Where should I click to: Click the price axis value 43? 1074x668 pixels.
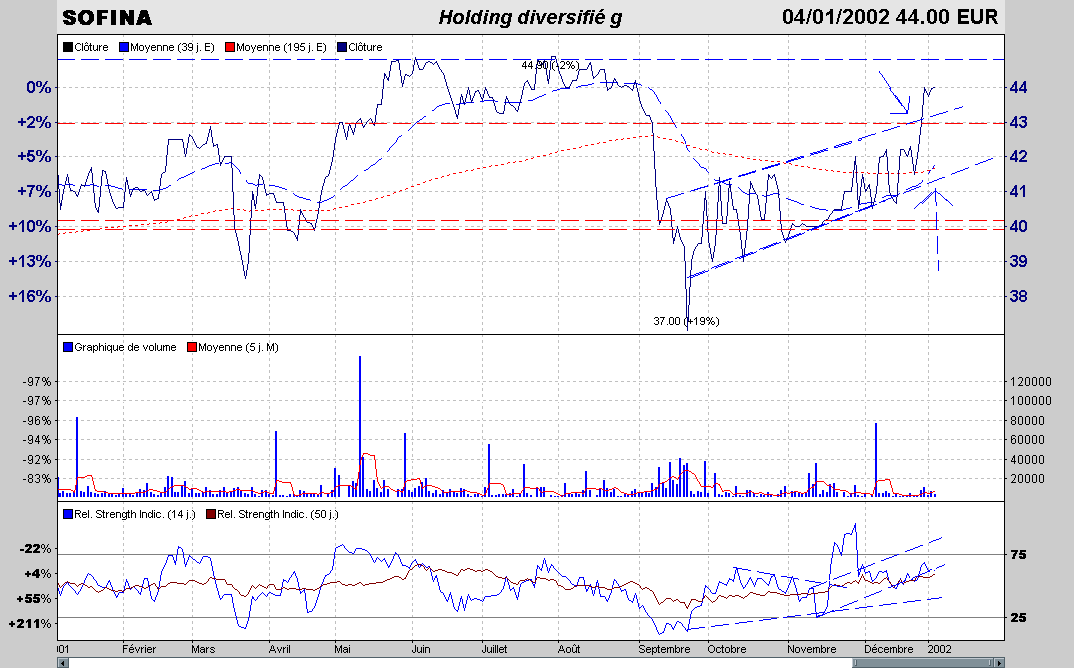(1018, 123)
